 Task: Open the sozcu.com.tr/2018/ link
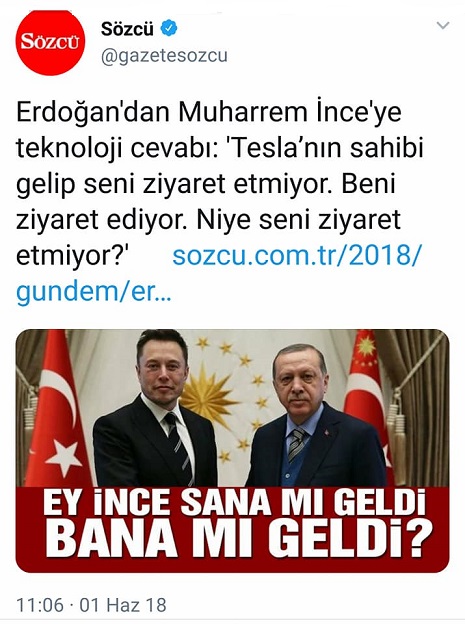[297, 255]
